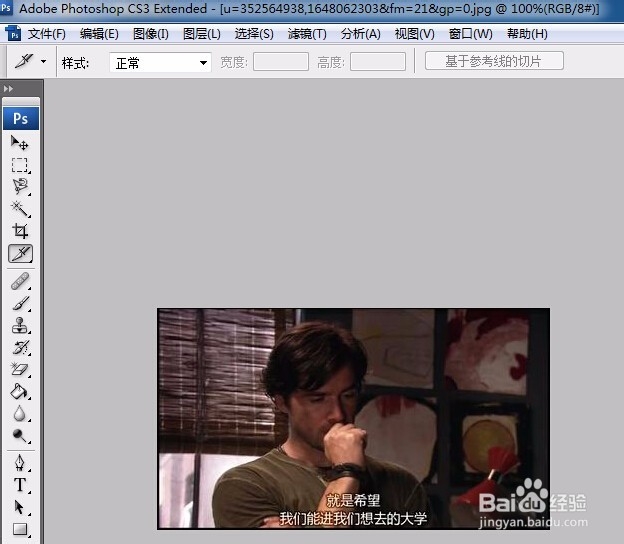
Task: Click the 基于参考线的切片 button
Action: click(x=494, y=61)
